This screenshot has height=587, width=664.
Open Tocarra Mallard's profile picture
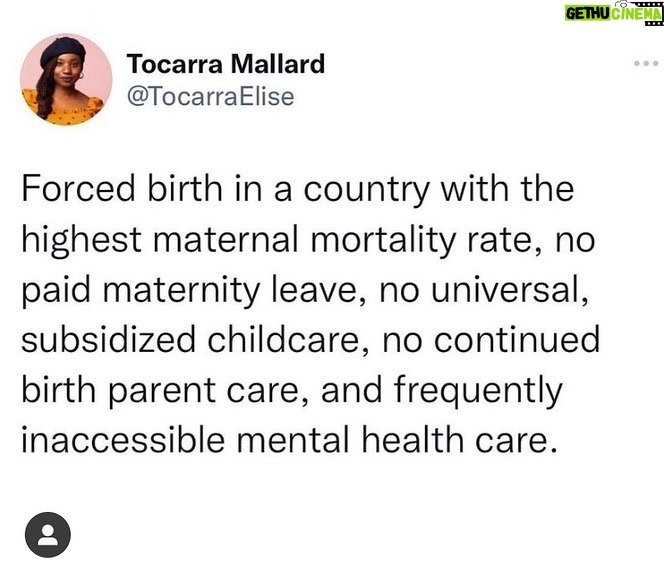66,80
